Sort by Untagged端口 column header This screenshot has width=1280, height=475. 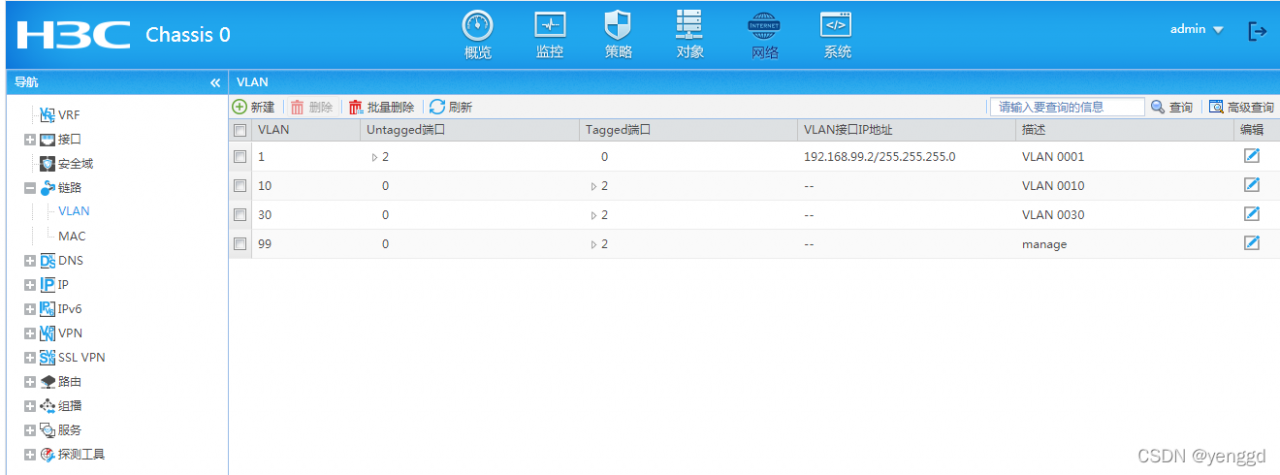(x=469, y=130)
